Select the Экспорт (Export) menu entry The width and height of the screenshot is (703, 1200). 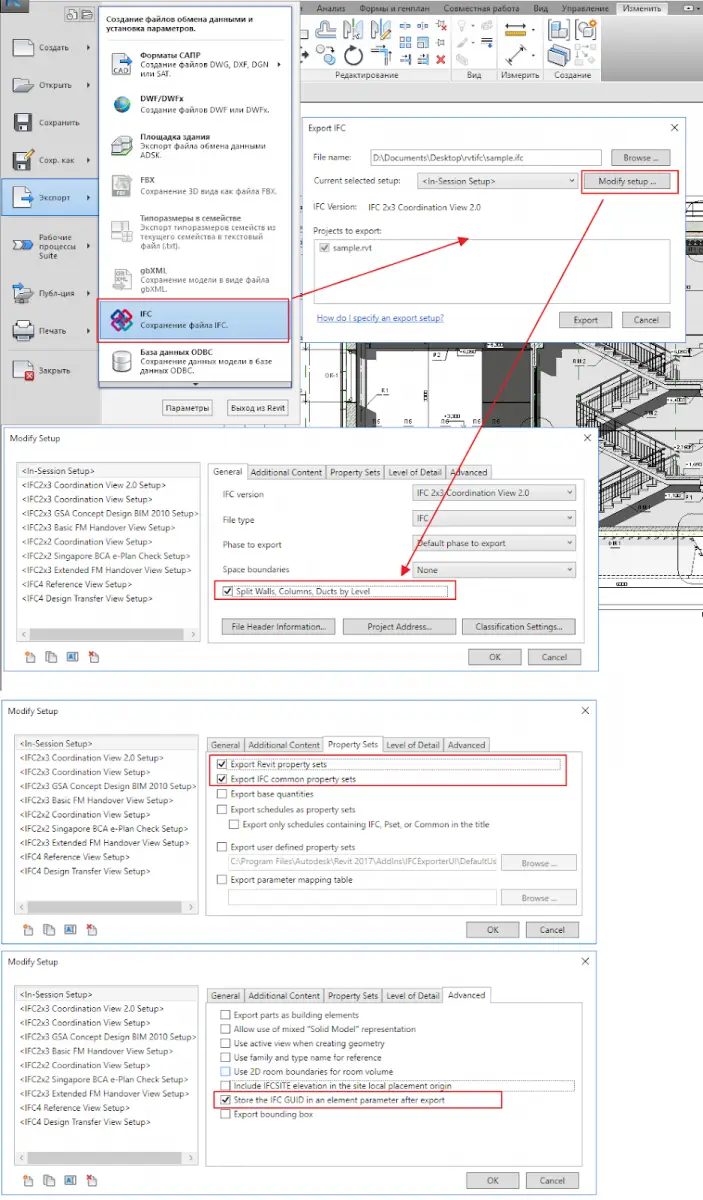[x=50, y=198]
